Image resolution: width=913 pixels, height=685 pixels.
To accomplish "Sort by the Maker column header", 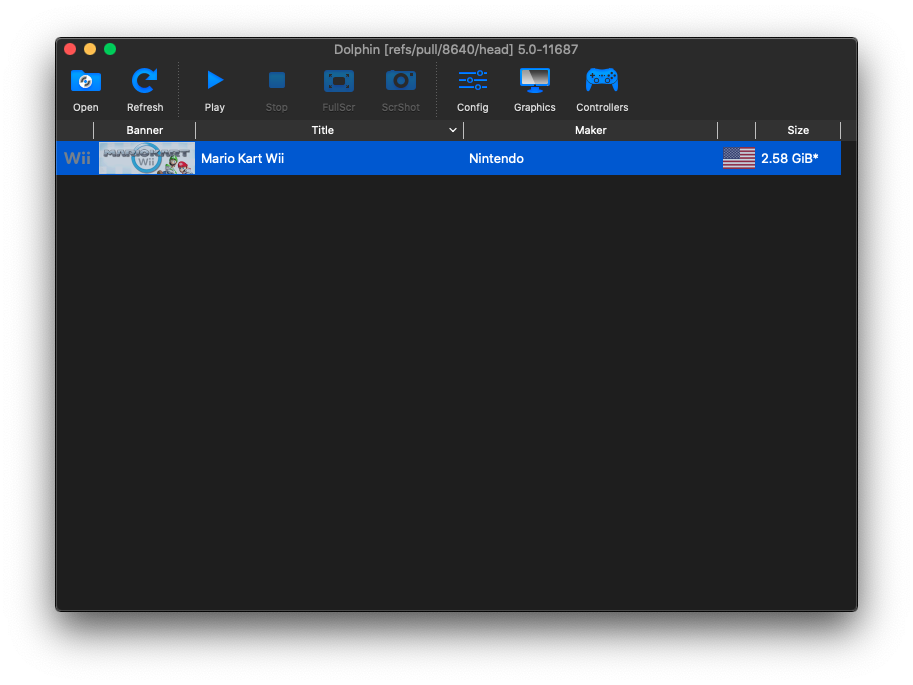I will pyautogui.click(x=590, y=130).
